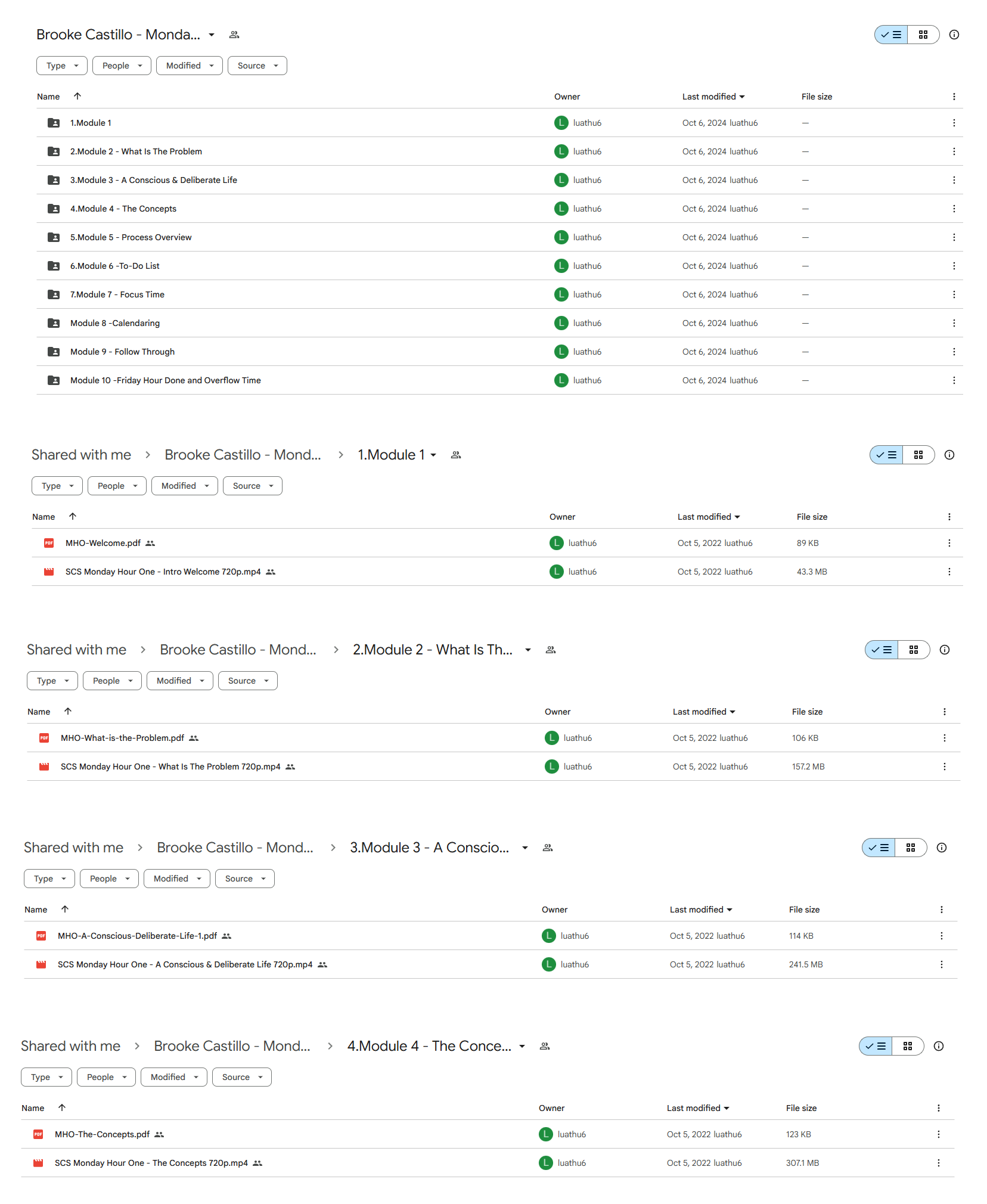The width and height of the screenshot is (987, 1204).
Task: Open Source filter dropdown in 3.Module 3 view
Action: (x=245, y=879)
